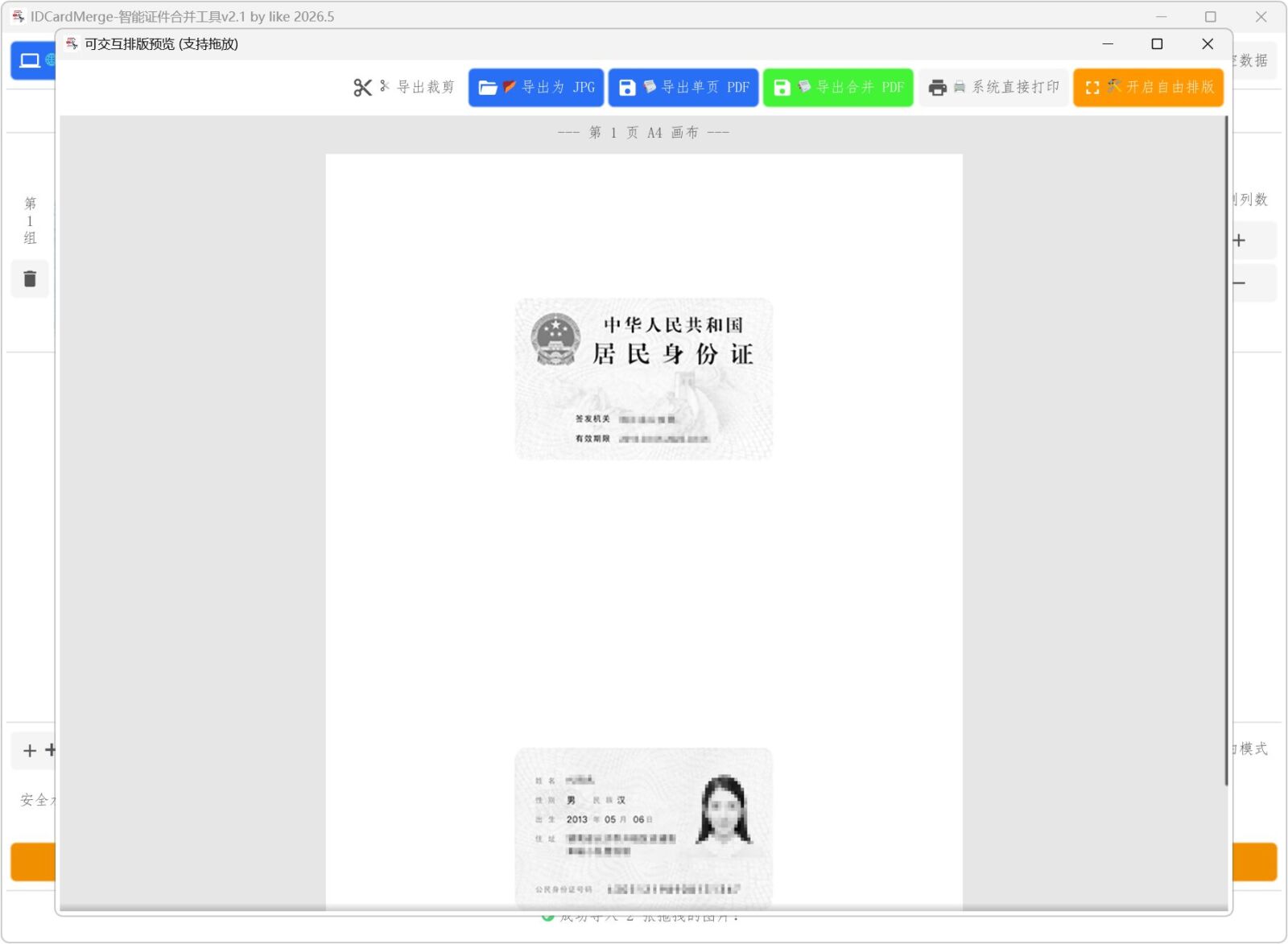Close the layout preview dialog
This screenshot has width=1288, height=944.
[1207, 44]
